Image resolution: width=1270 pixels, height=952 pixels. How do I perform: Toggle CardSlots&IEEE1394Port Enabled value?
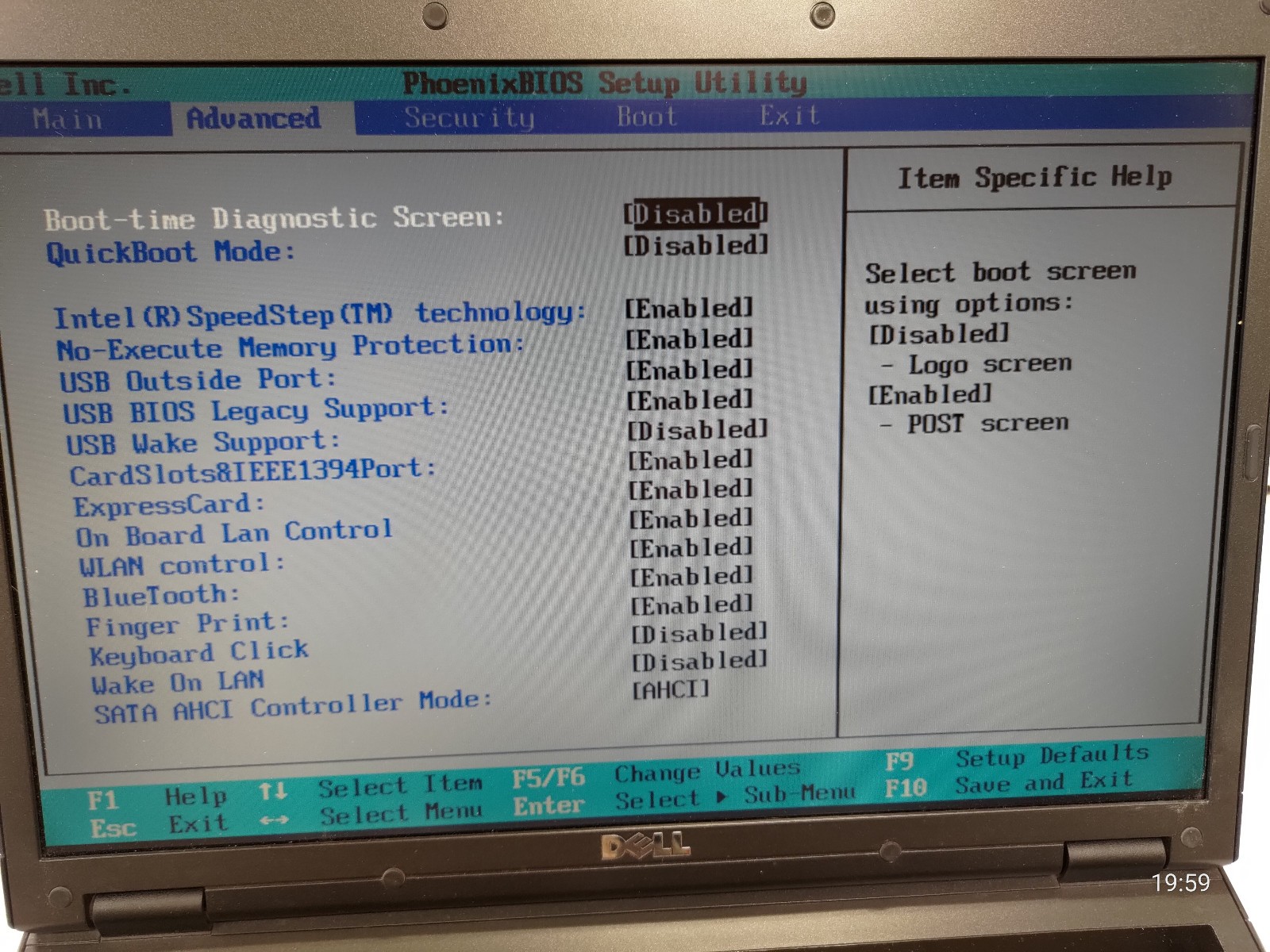pos(691,459)
